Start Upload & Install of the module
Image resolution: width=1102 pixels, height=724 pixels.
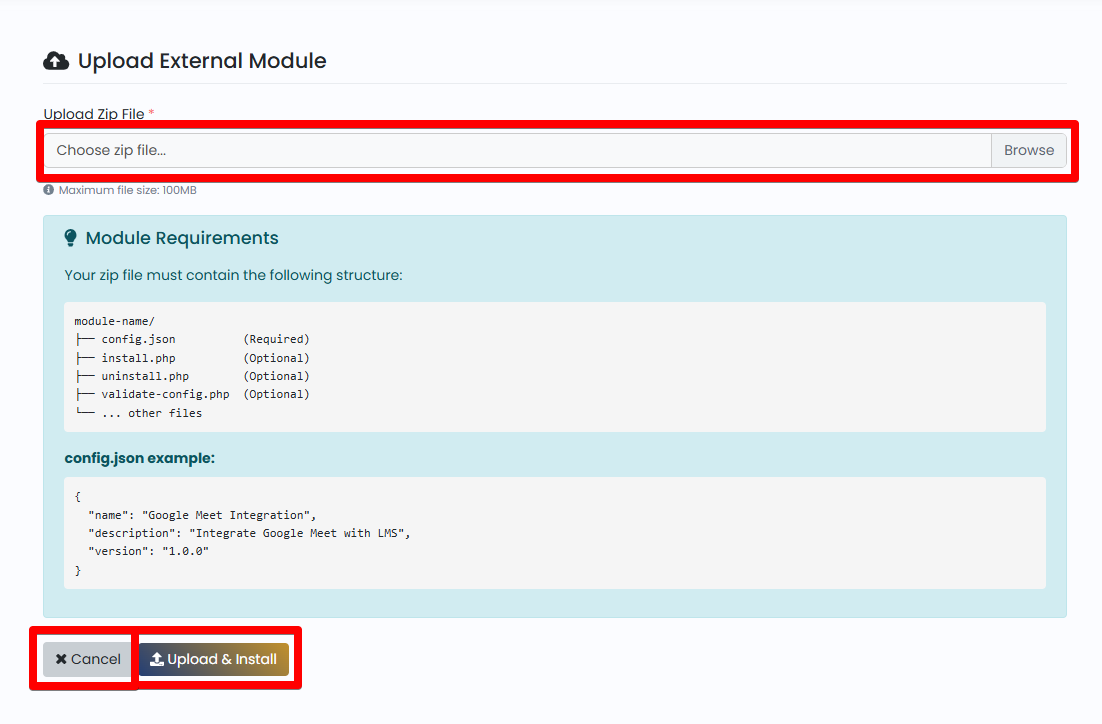[214, 659]
